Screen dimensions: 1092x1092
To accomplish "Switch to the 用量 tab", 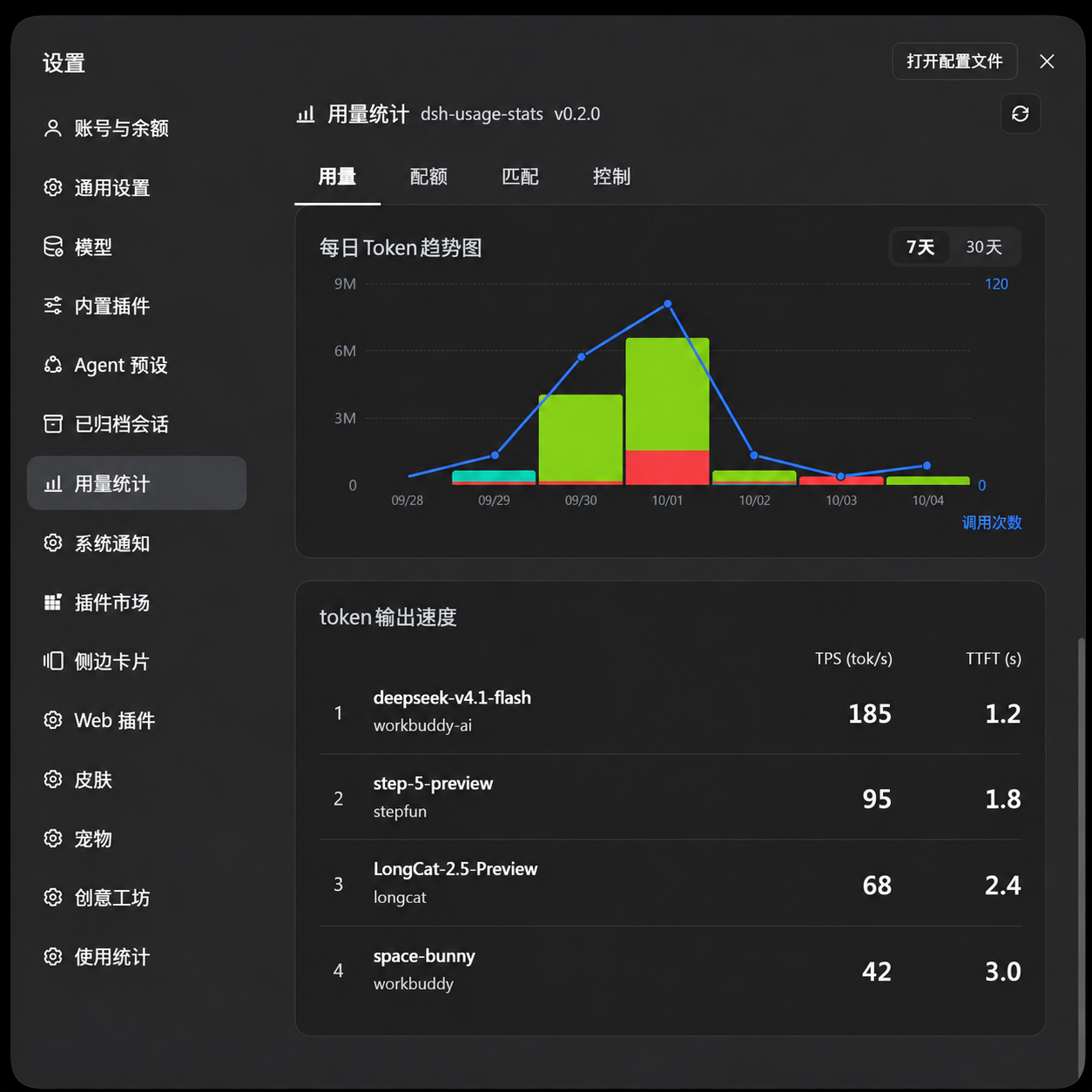I will [337, 177].
